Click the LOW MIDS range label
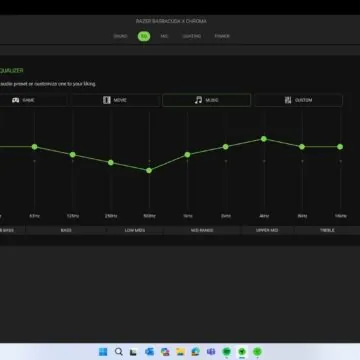 pyautogui.click(x=135, y=230)
